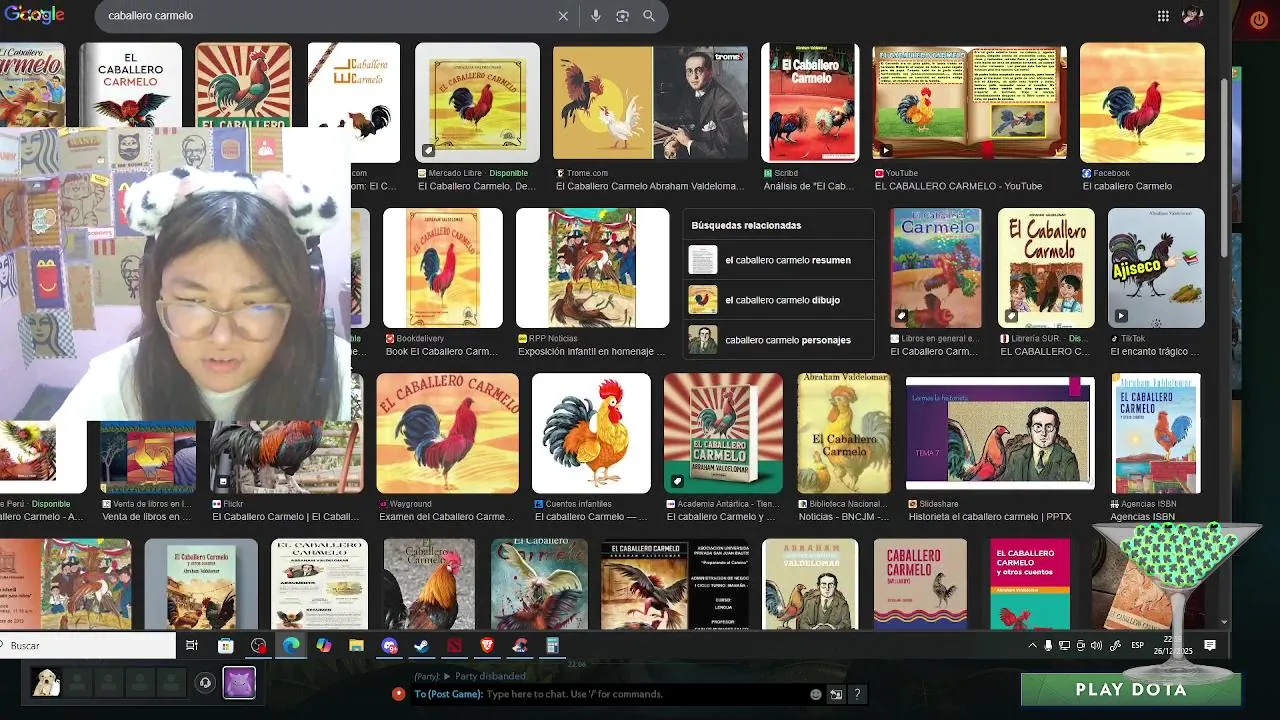Viewport: 1280px width, 720px height.
Task: Clear the Google search box text
Action: (x=563, y=16)
